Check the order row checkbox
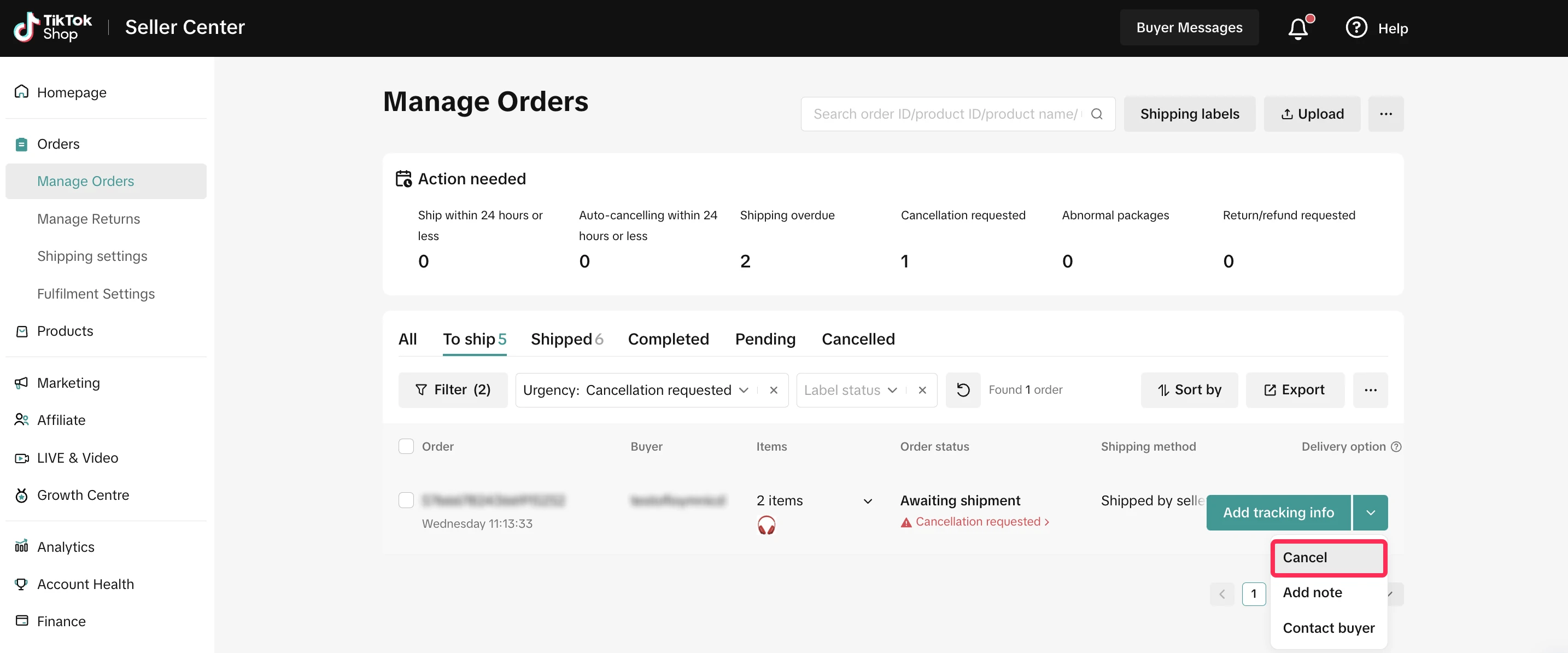Viewport: 1568px width, 653px height. click(x=406, y=500)
